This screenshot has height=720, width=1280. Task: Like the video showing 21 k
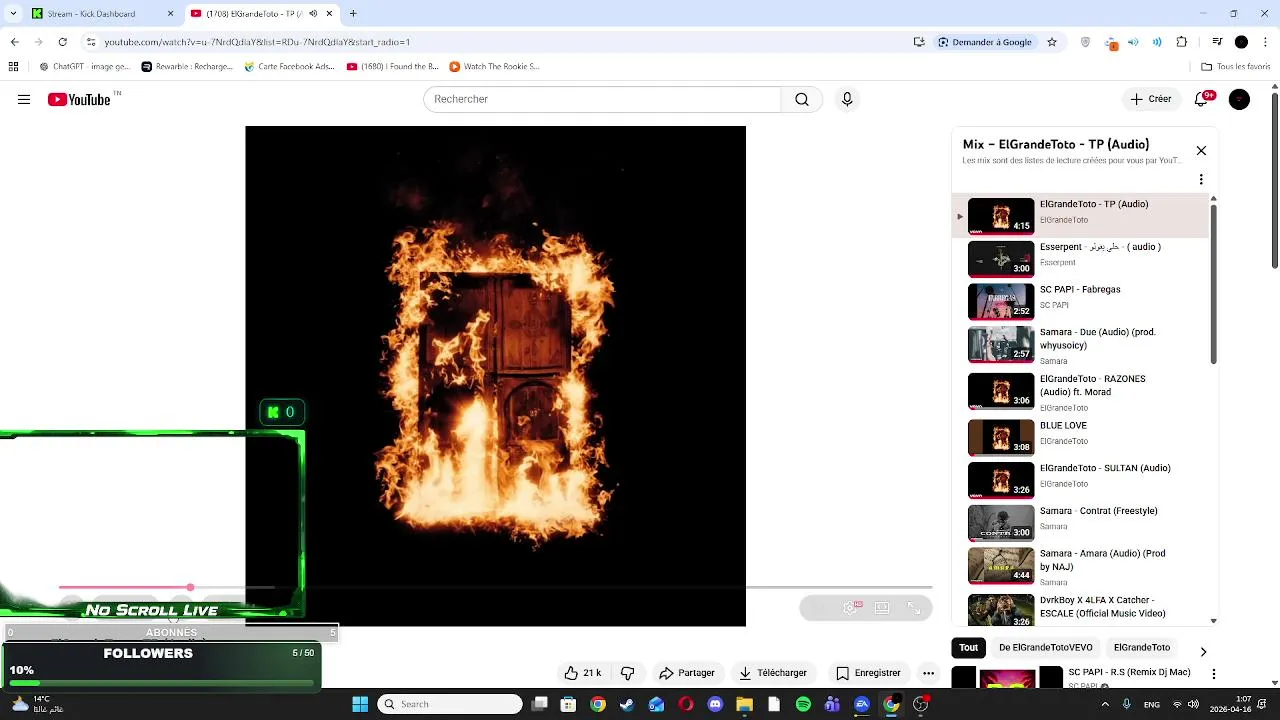coord(583,673)
